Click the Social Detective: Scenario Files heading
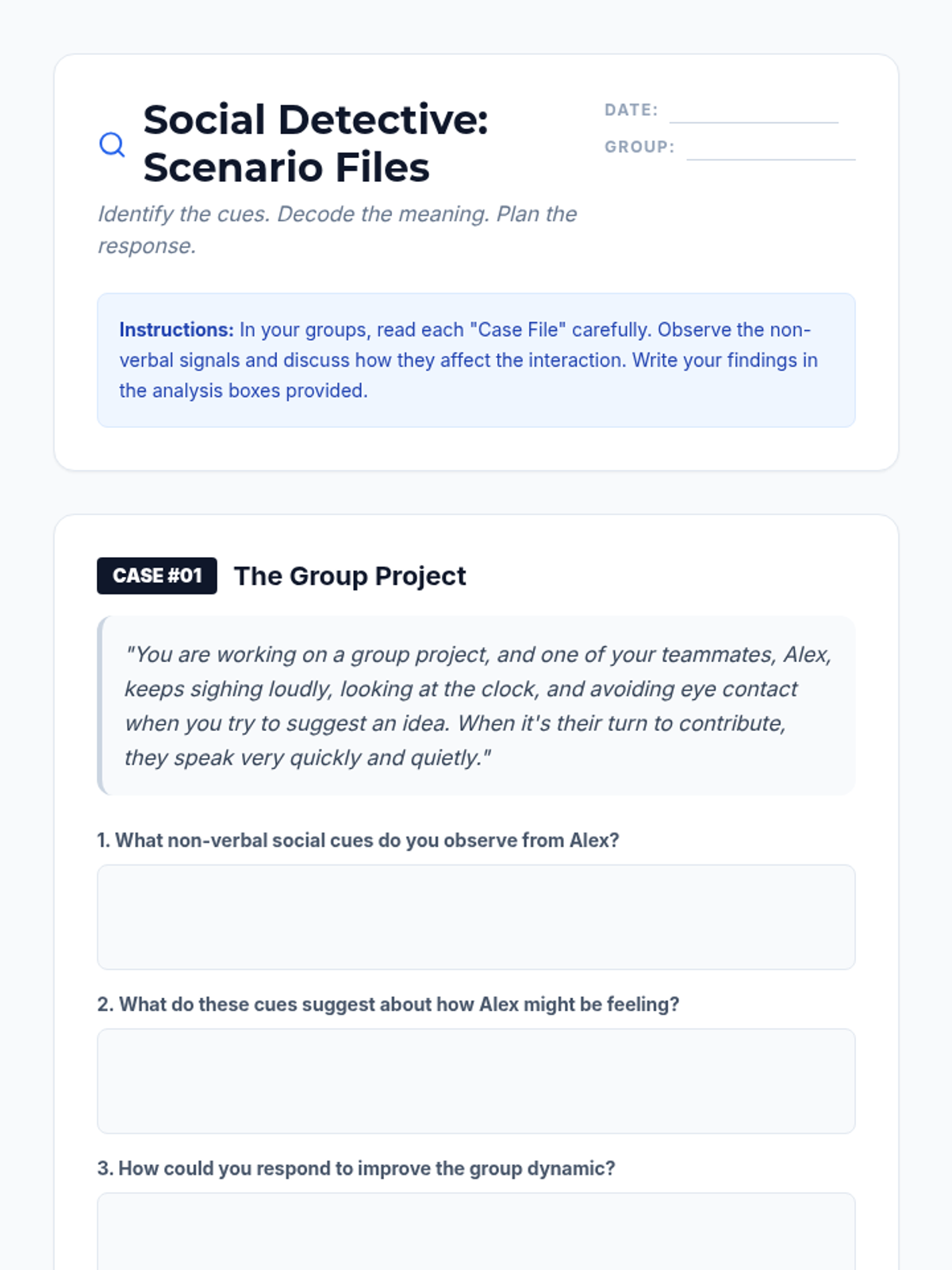 315,144
